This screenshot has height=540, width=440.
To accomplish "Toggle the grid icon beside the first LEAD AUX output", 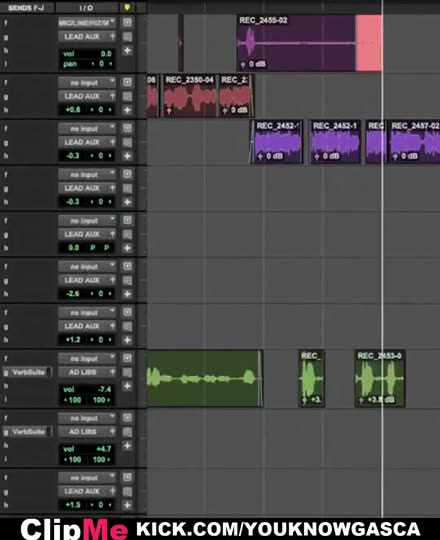I will coord(127,37).
